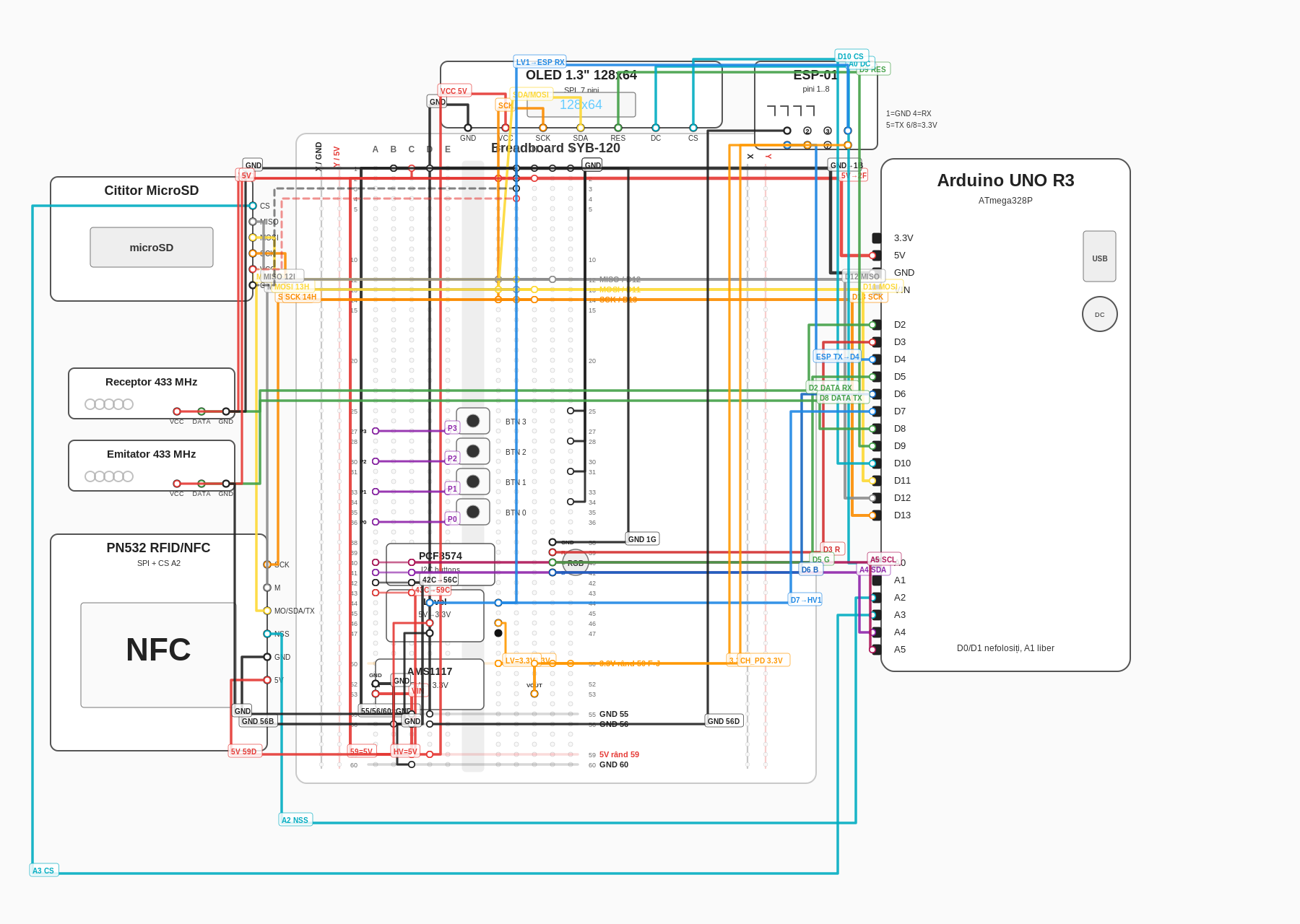Click the Arduino D7 pin label
This screenshot has height=924, width=1300.
[900, 411]
